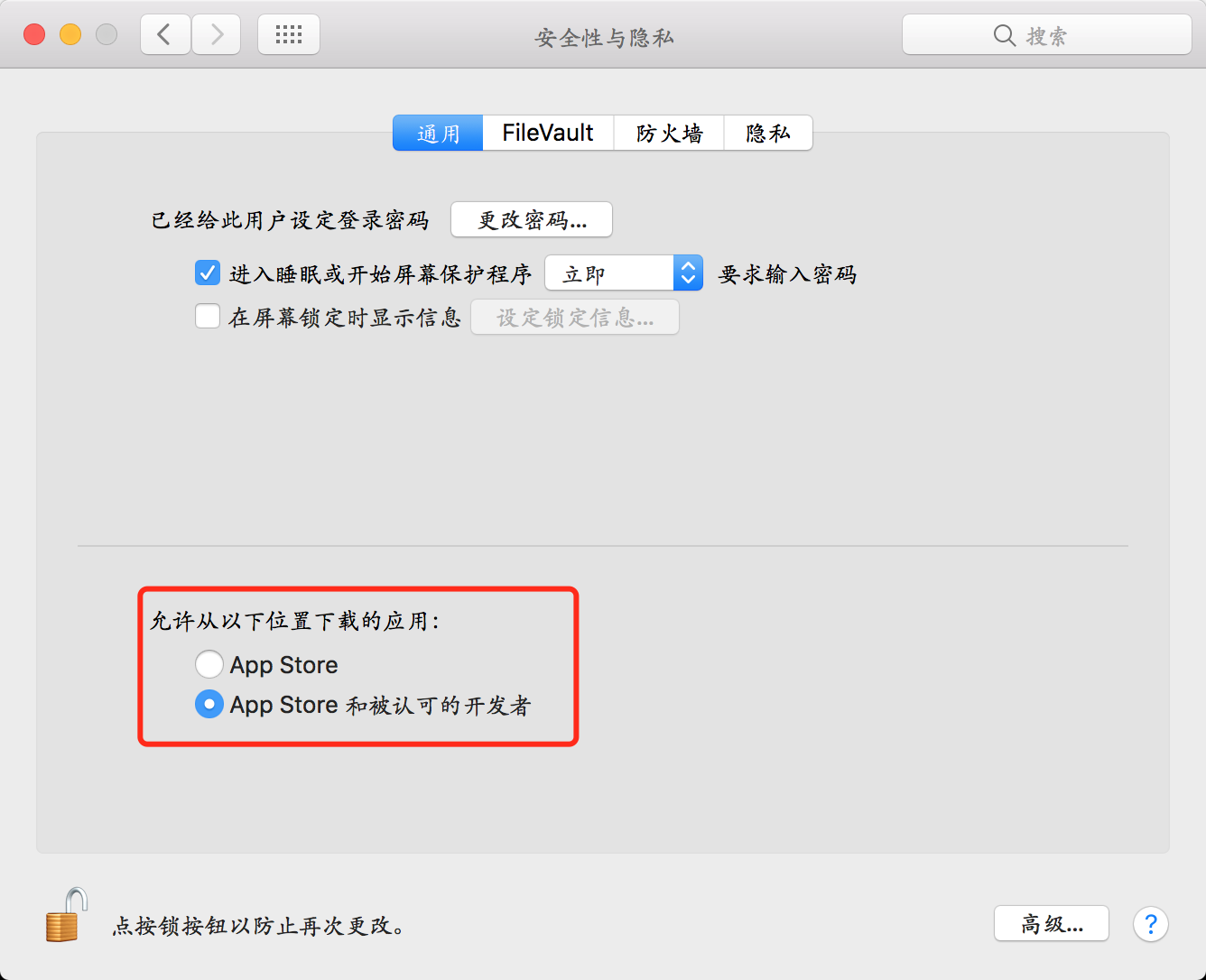Image resolution: width=1206 pixels, height=980 pixels.
Task: Click the 高级... button
Action: click(1052, 923)
